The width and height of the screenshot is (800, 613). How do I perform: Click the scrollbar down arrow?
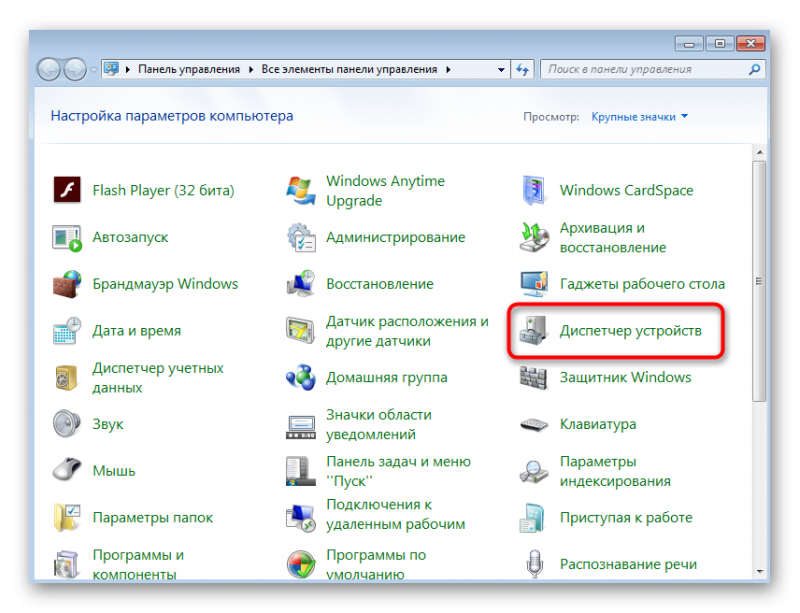click(x=759, y=571)
